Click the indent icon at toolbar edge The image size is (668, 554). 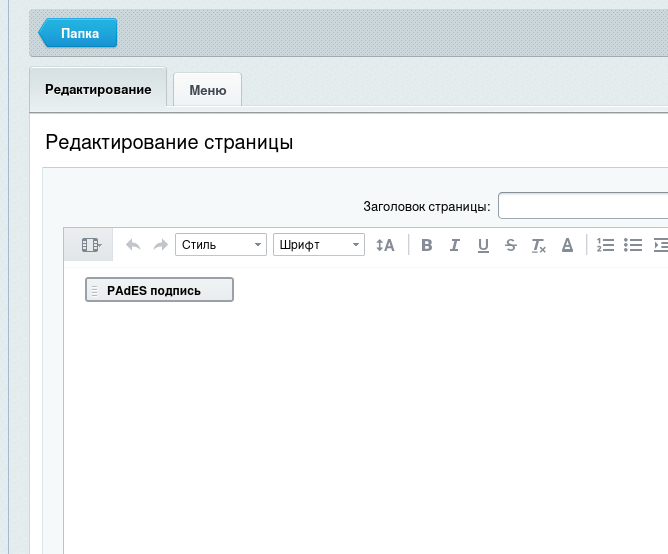[x=659, y=245]
